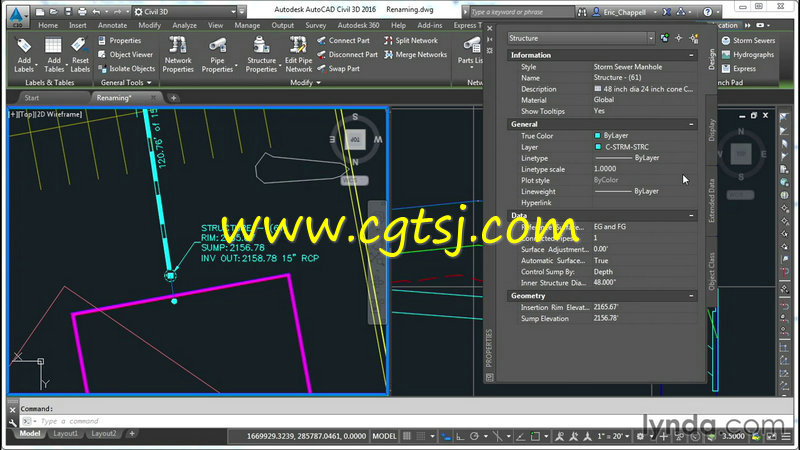Choose the Connect Part command

point(343,40)
